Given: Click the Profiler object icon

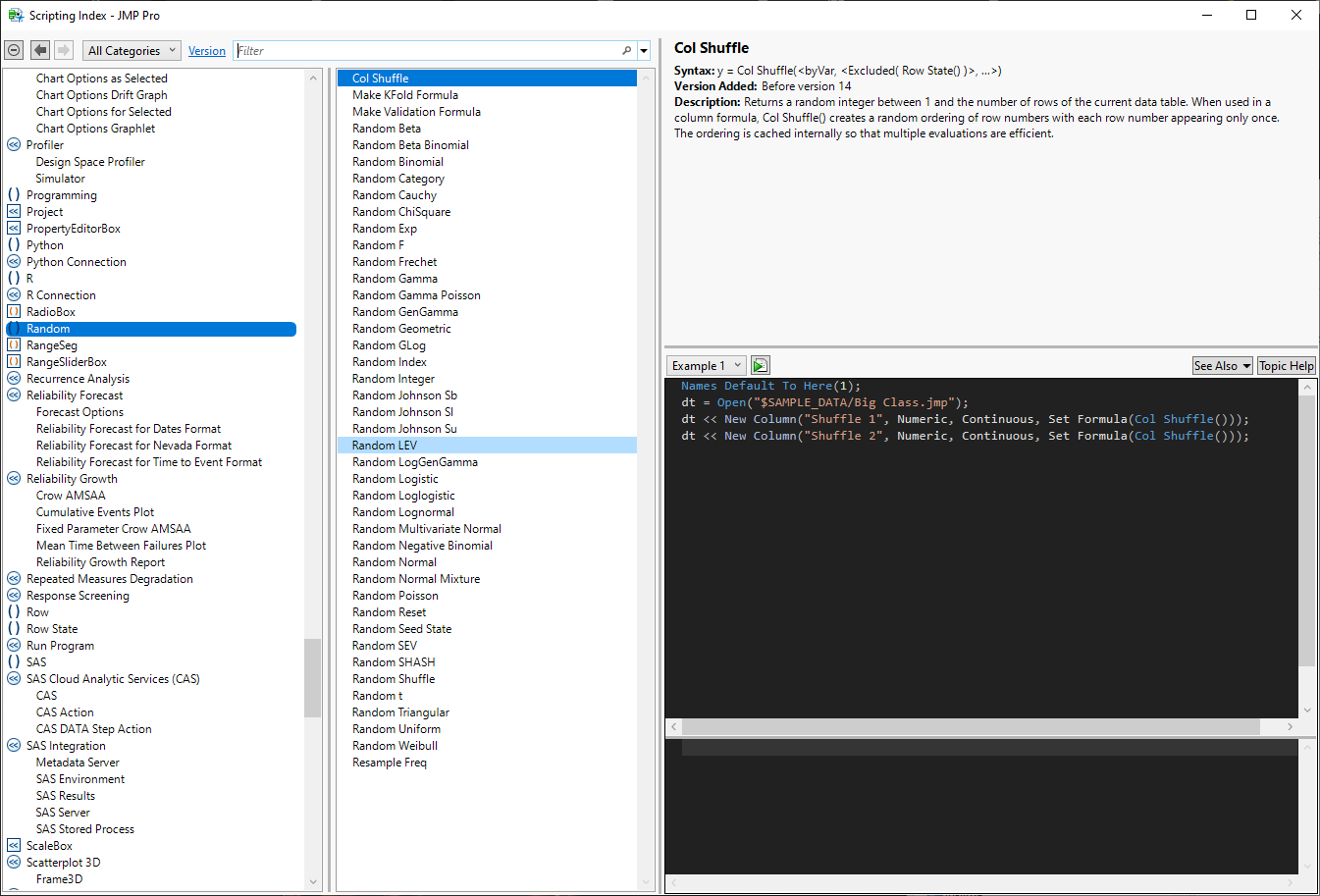Looking at the screenshot, I should click(x=14, y=145).
